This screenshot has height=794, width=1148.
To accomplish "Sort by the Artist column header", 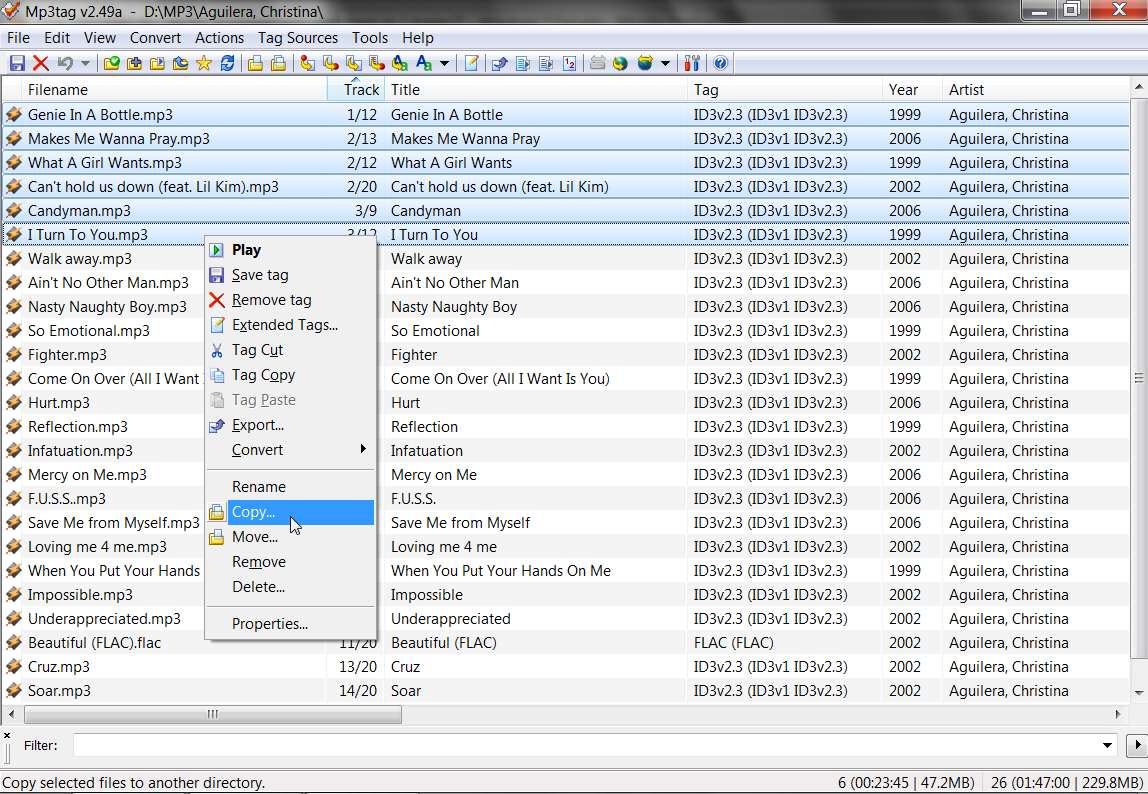I will click(x=1036, y=90).
